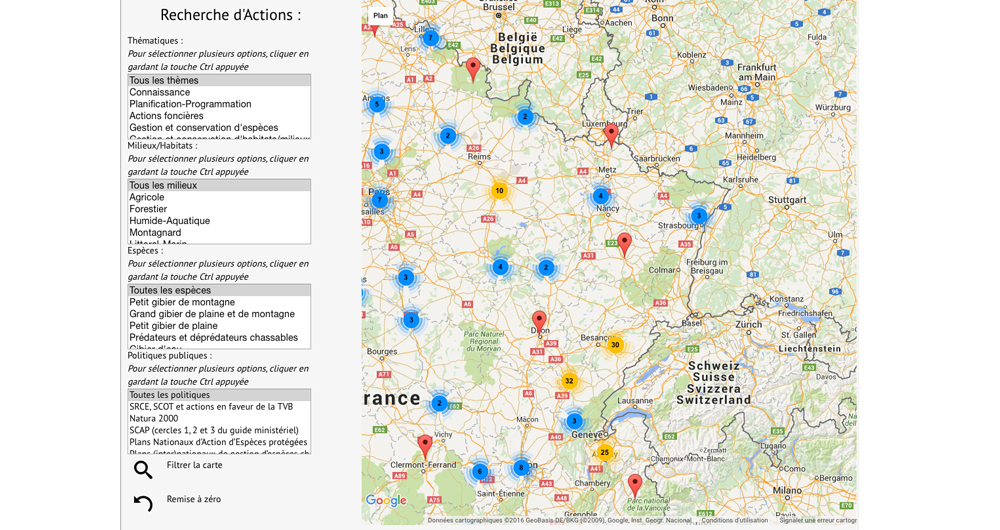This screenshot has height=530, width=1000.
Task: Select Toutes les espèces option
Action: click(x=219, y=290)
